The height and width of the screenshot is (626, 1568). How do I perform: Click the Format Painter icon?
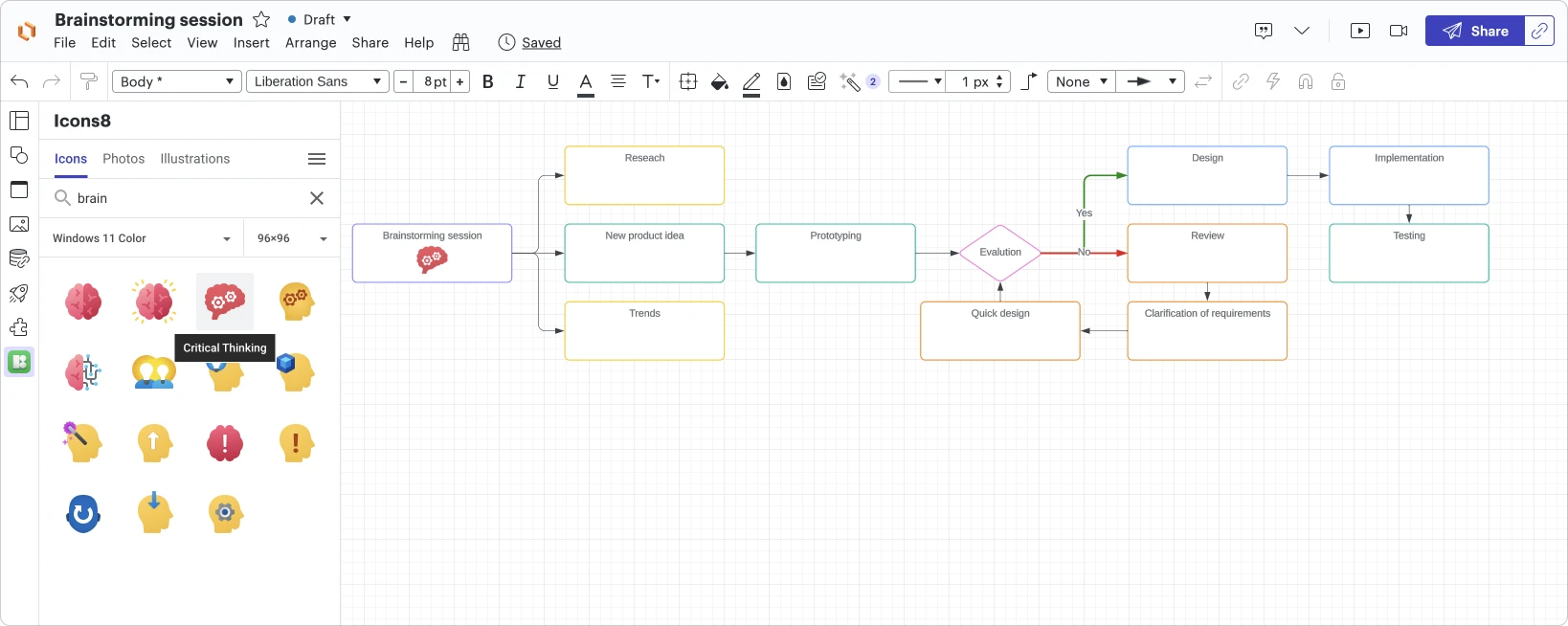tap(89, 81)
